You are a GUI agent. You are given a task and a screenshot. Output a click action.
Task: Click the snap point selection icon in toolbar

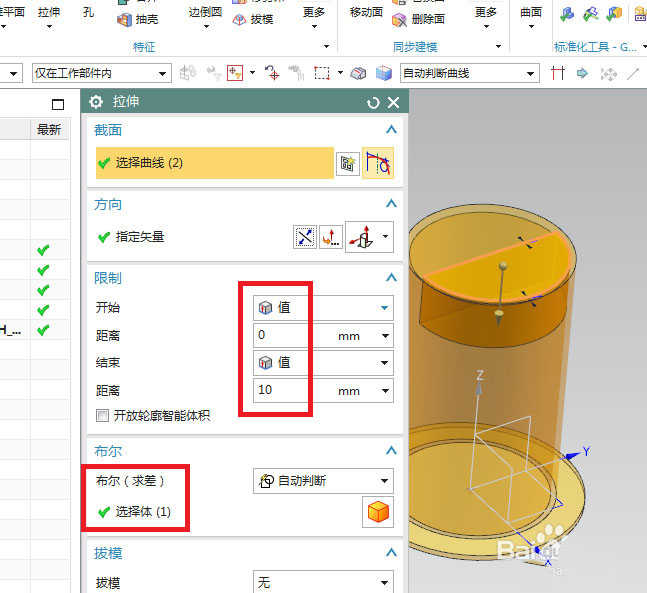(235, 73)
